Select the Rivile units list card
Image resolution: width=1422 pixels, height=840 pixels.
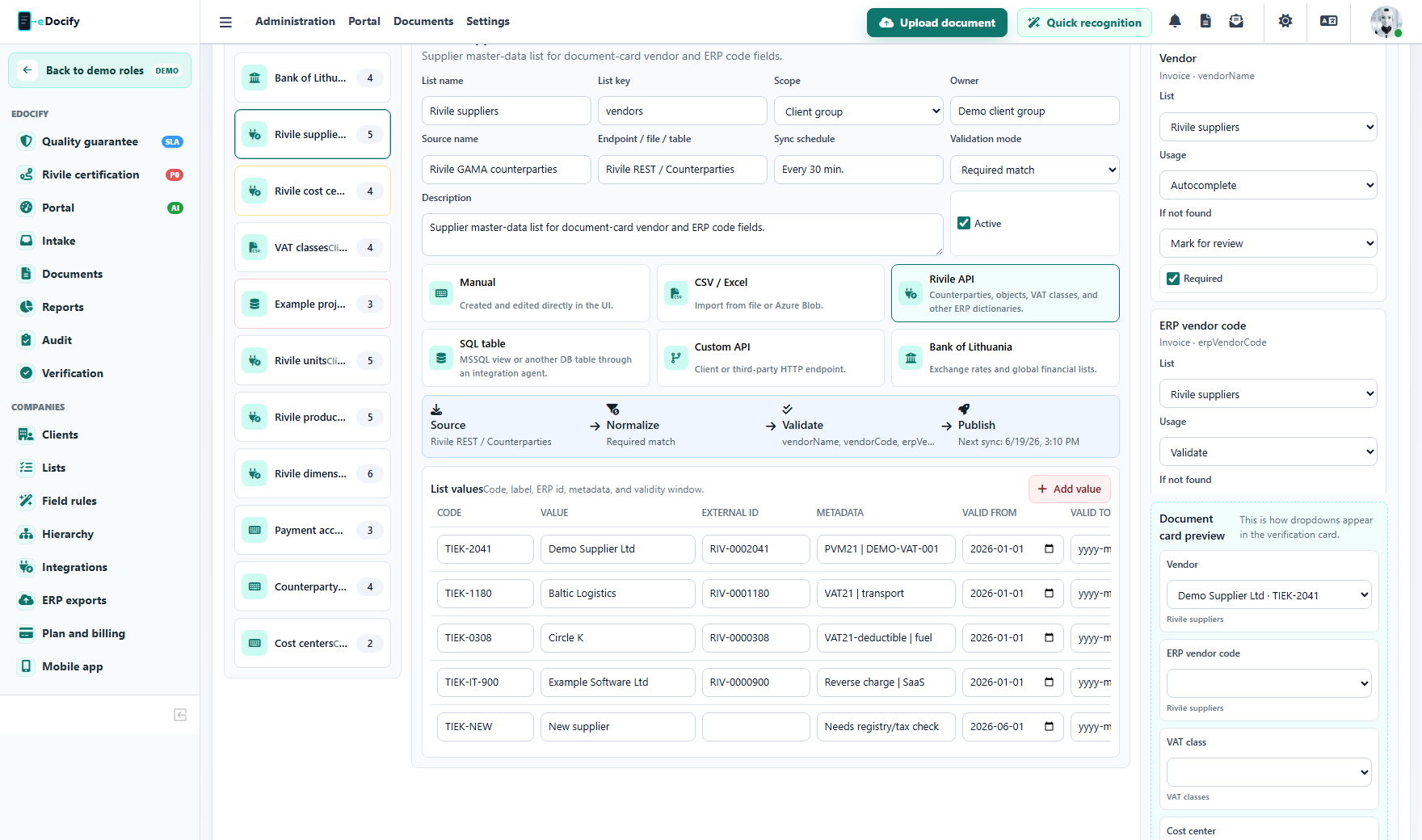[313, 360]
